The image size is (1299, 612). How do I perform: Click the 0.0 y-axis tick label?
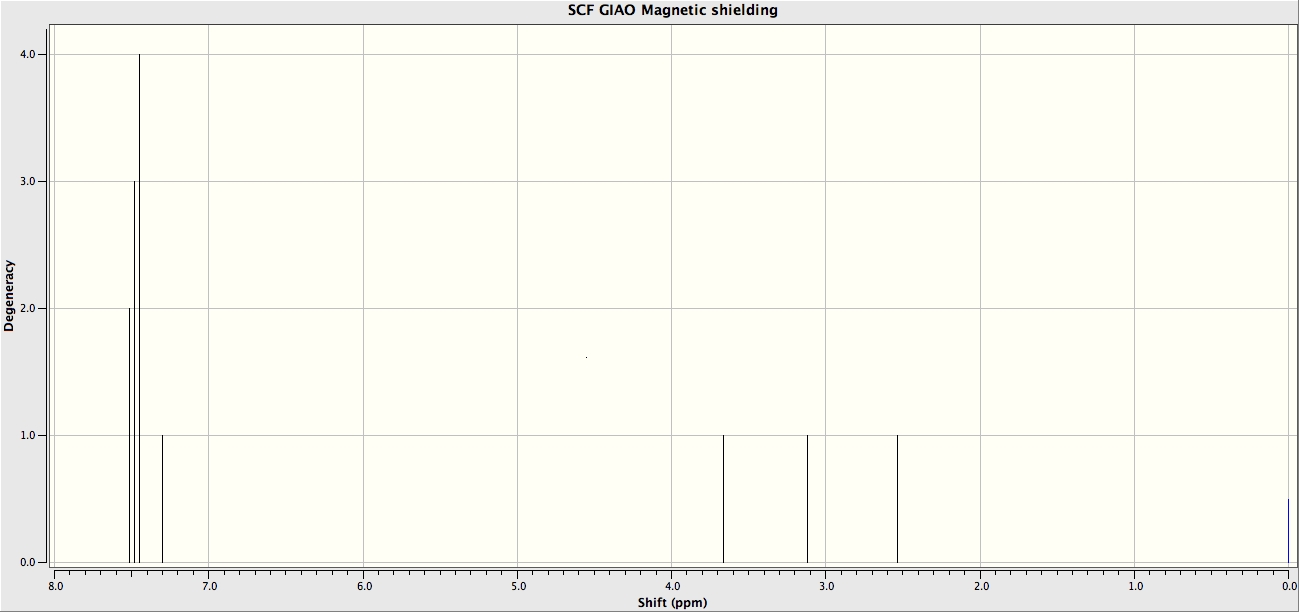coord(28,562)
